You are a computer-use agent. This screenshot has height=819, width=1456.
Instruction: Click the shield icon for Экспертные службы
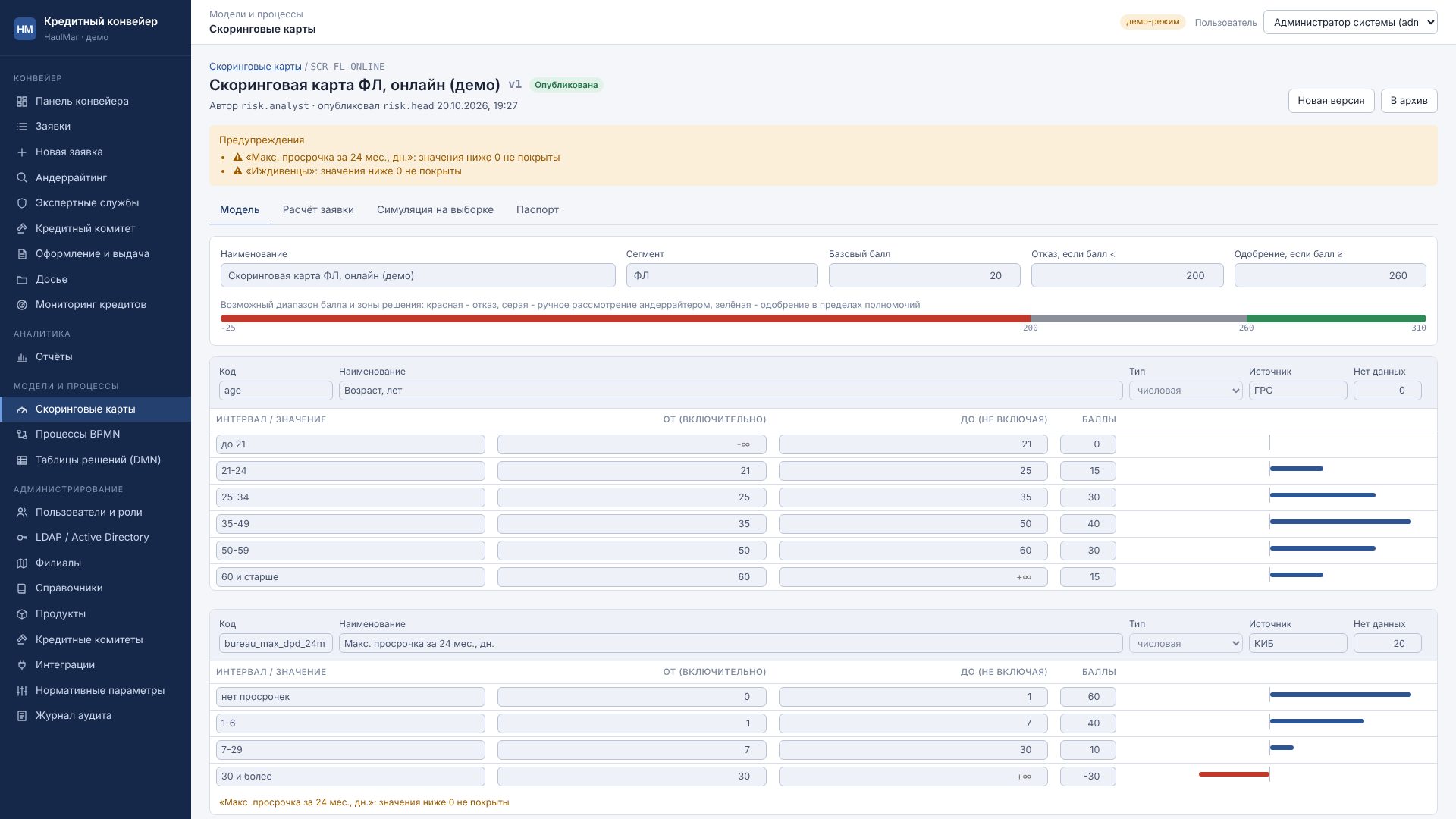22,203
